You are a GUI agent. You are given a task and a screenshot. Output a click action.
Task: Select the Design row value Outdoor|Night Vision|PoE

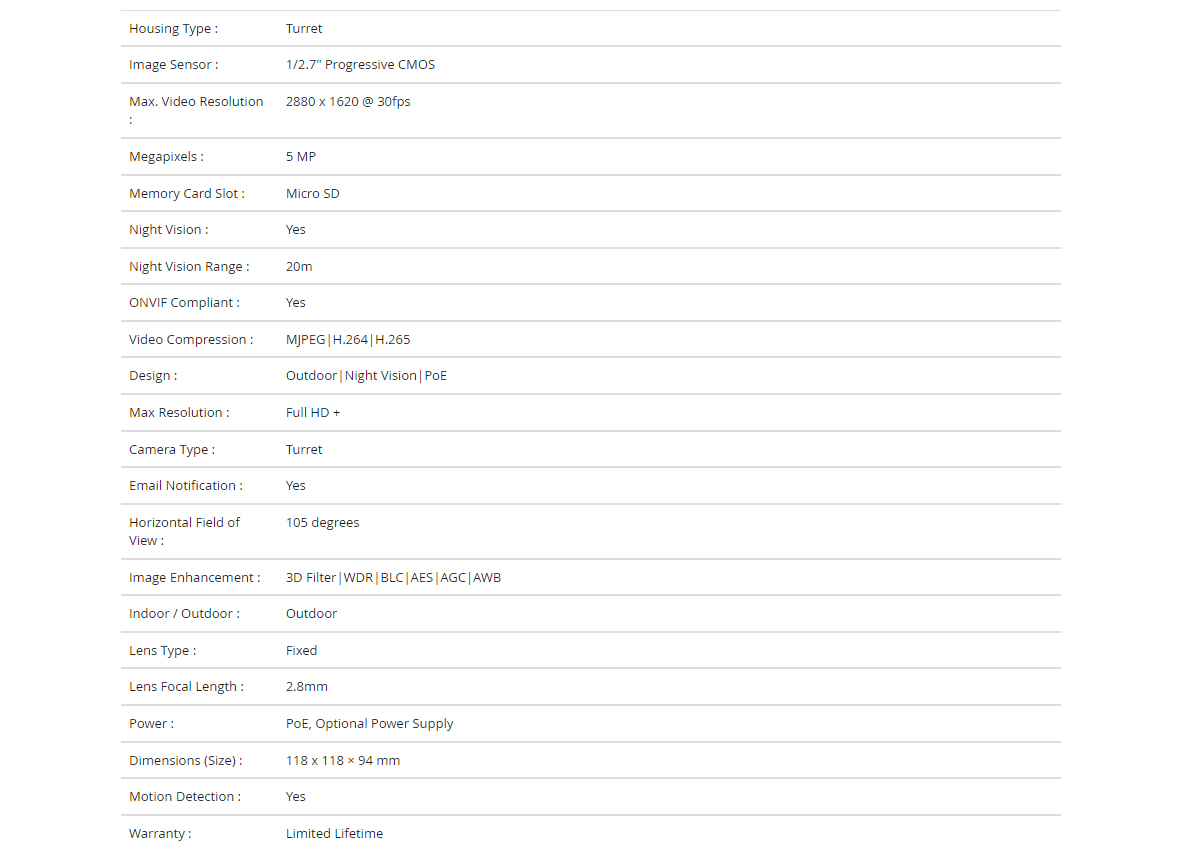pyautogui.click(x=366, y=376)
